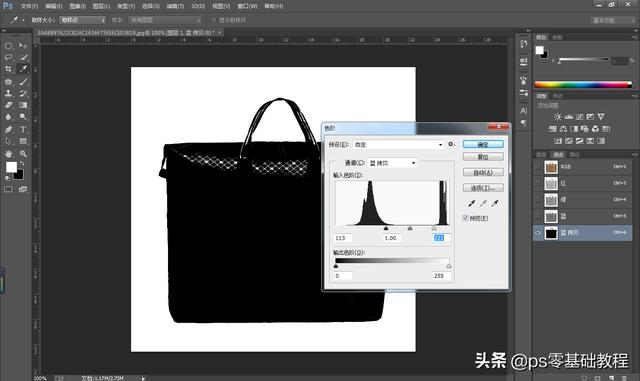640x381 pixels.
Task: Toggle the 预览 preview checkbox in Levels
Action: [x=465, y=218]
